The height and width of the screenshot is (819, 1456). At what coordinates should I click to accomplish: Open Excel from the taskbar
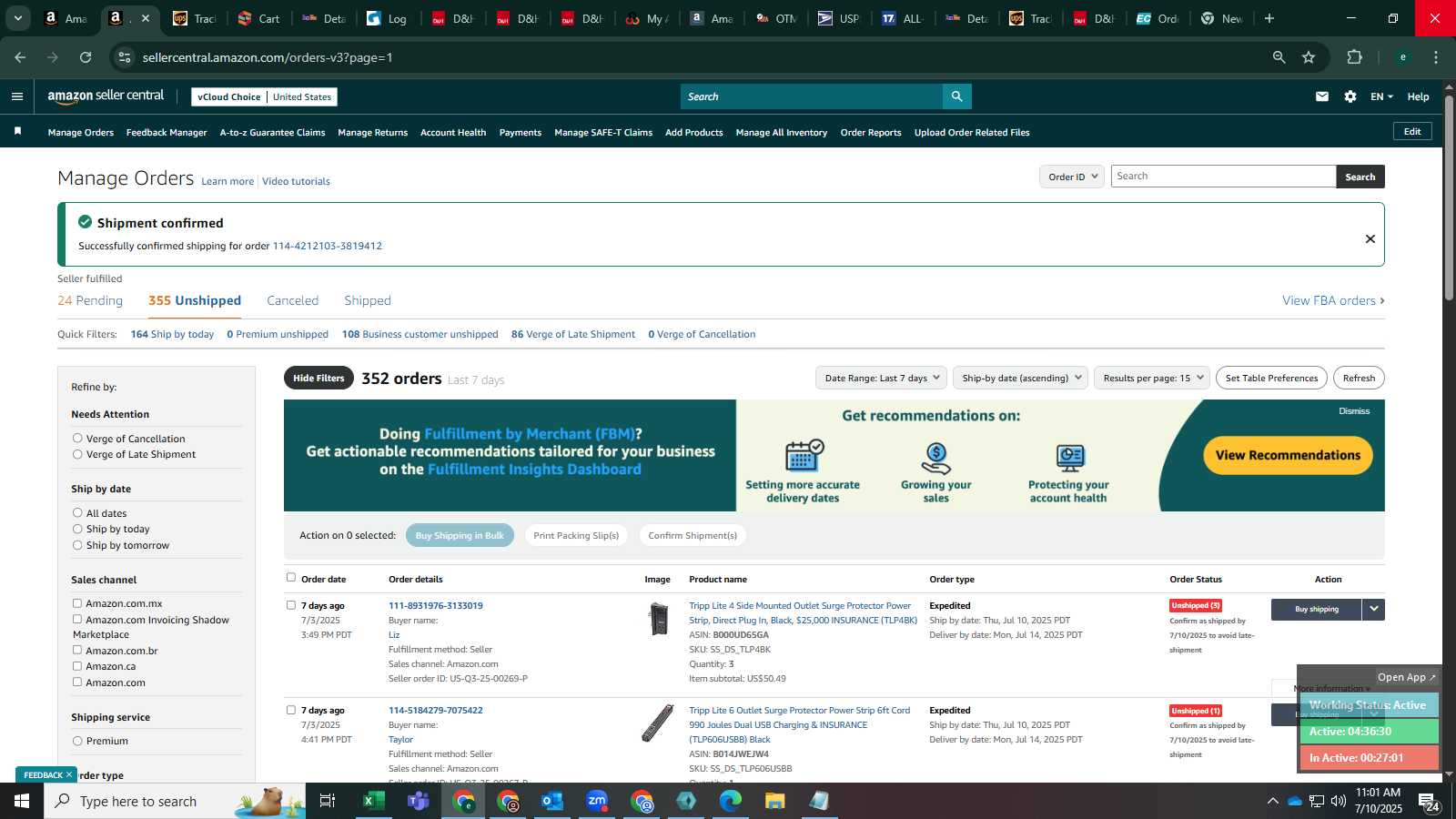pos(372,801)
